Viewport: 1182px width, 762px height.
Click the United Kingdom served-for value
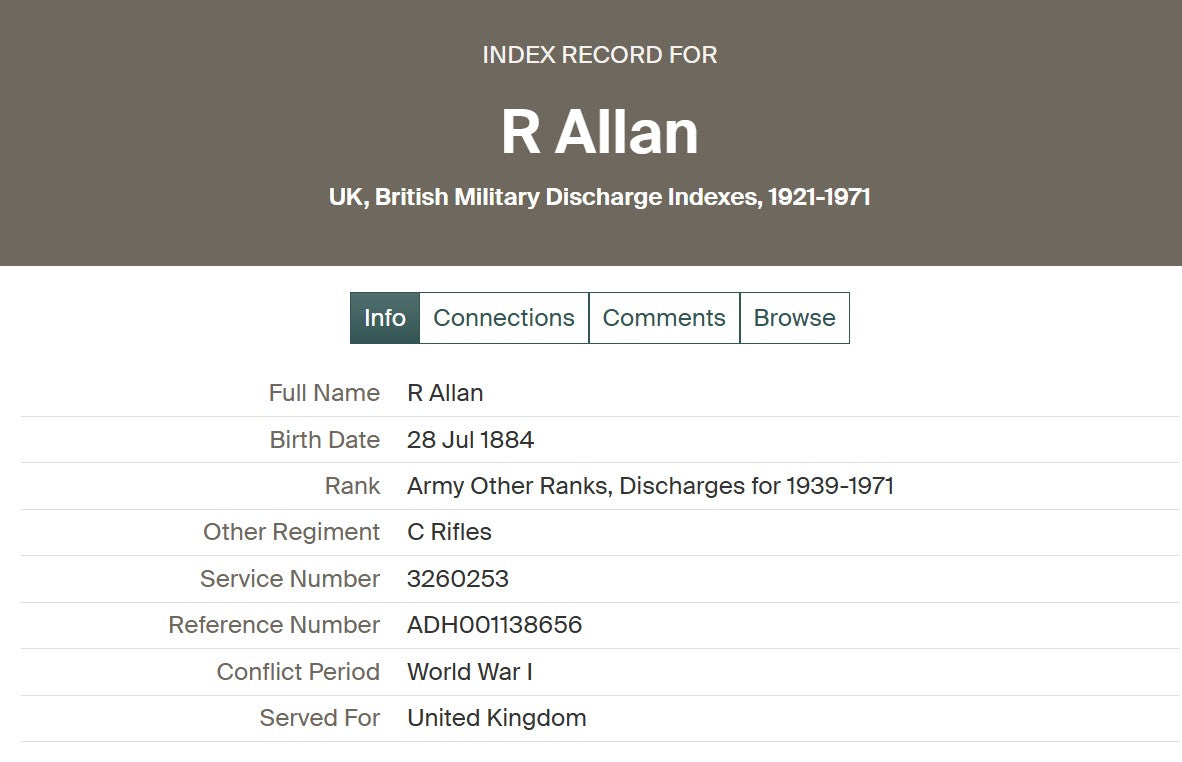click(496, 718)
